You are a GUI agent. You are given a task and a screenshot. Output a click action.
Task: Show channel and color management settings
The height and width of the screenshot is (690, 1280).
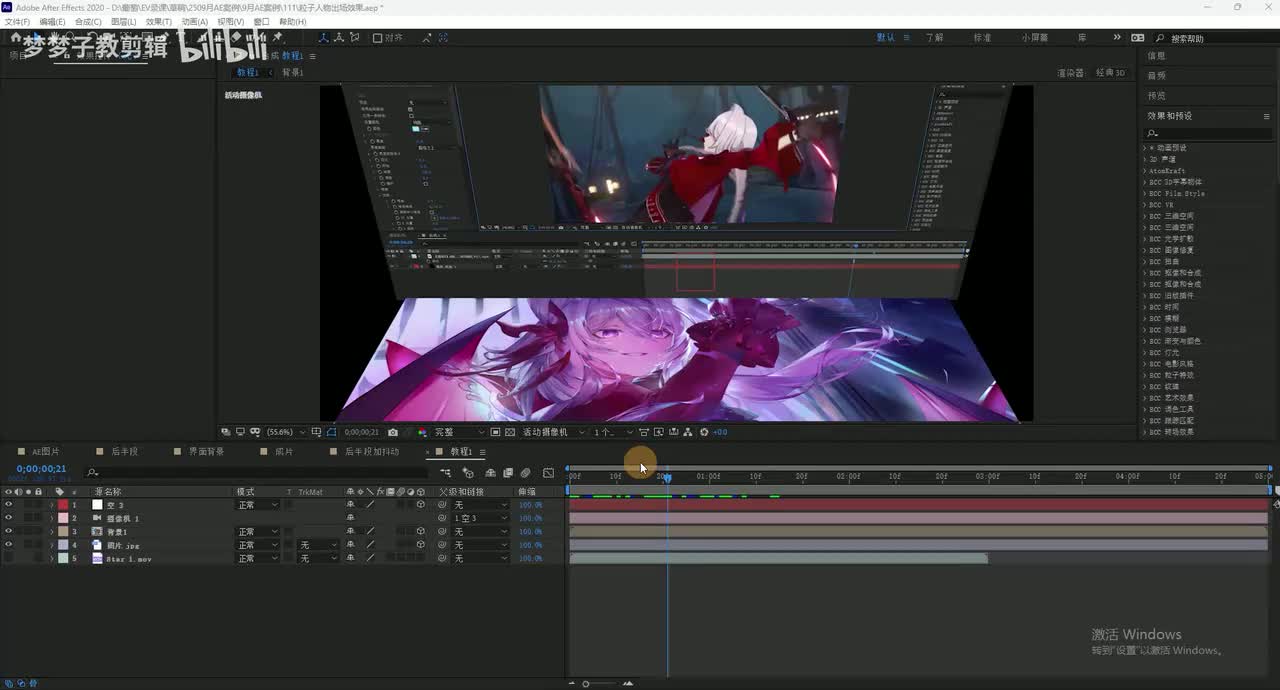(421, 432)
